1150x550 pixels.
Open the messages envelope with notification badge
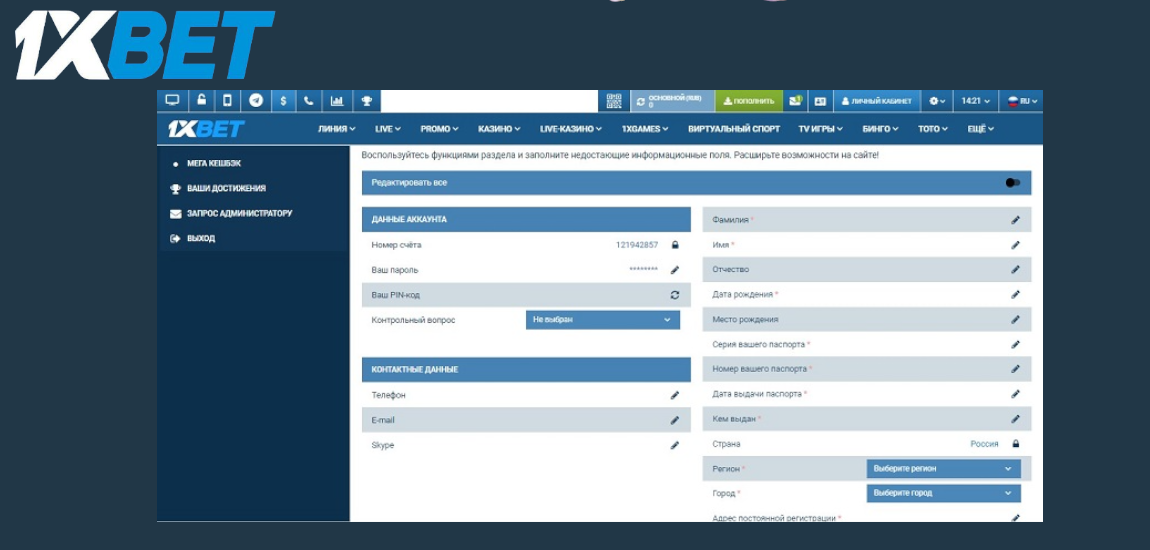(795, 100)
